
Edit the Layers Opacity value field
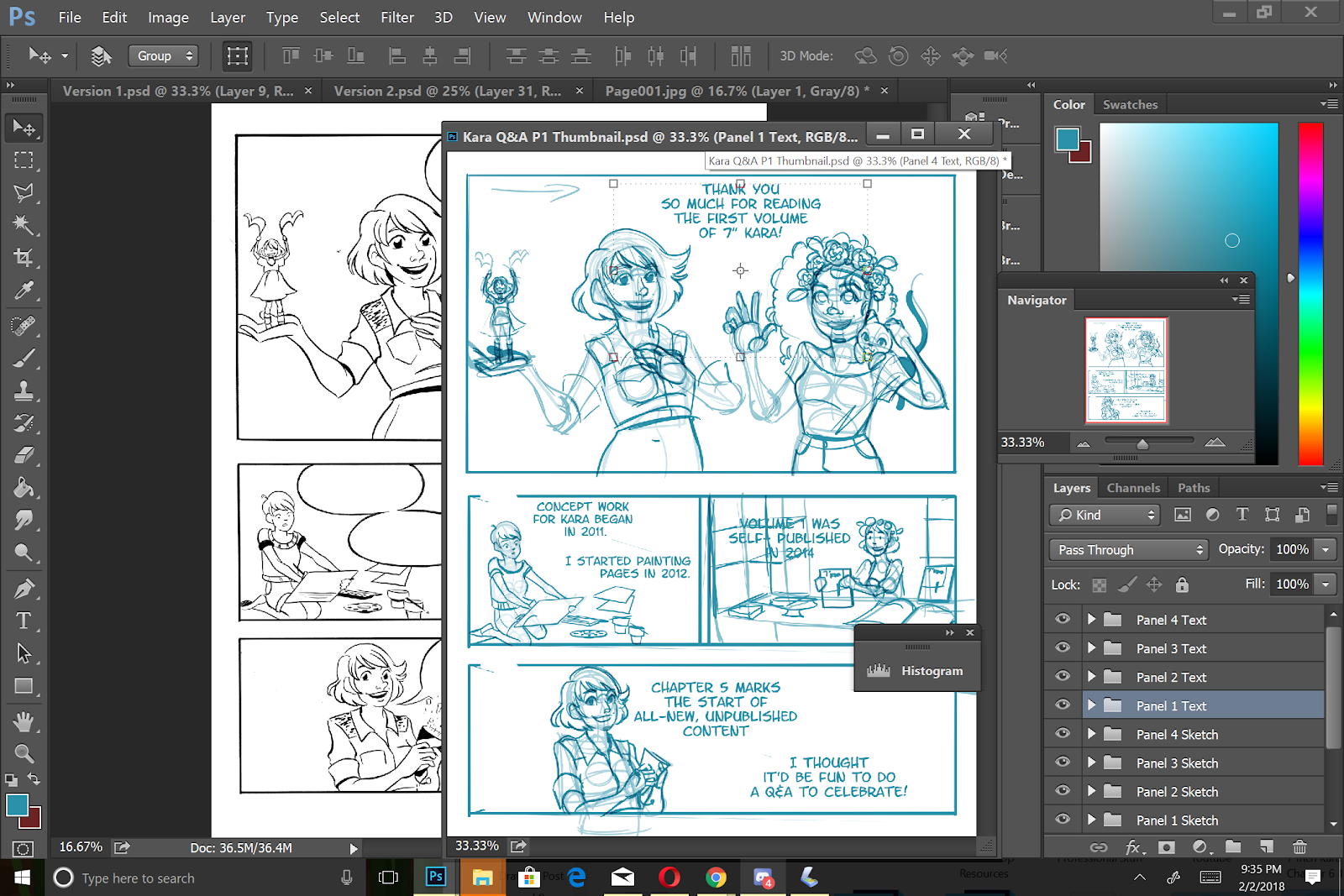(x=1293, y=549)
